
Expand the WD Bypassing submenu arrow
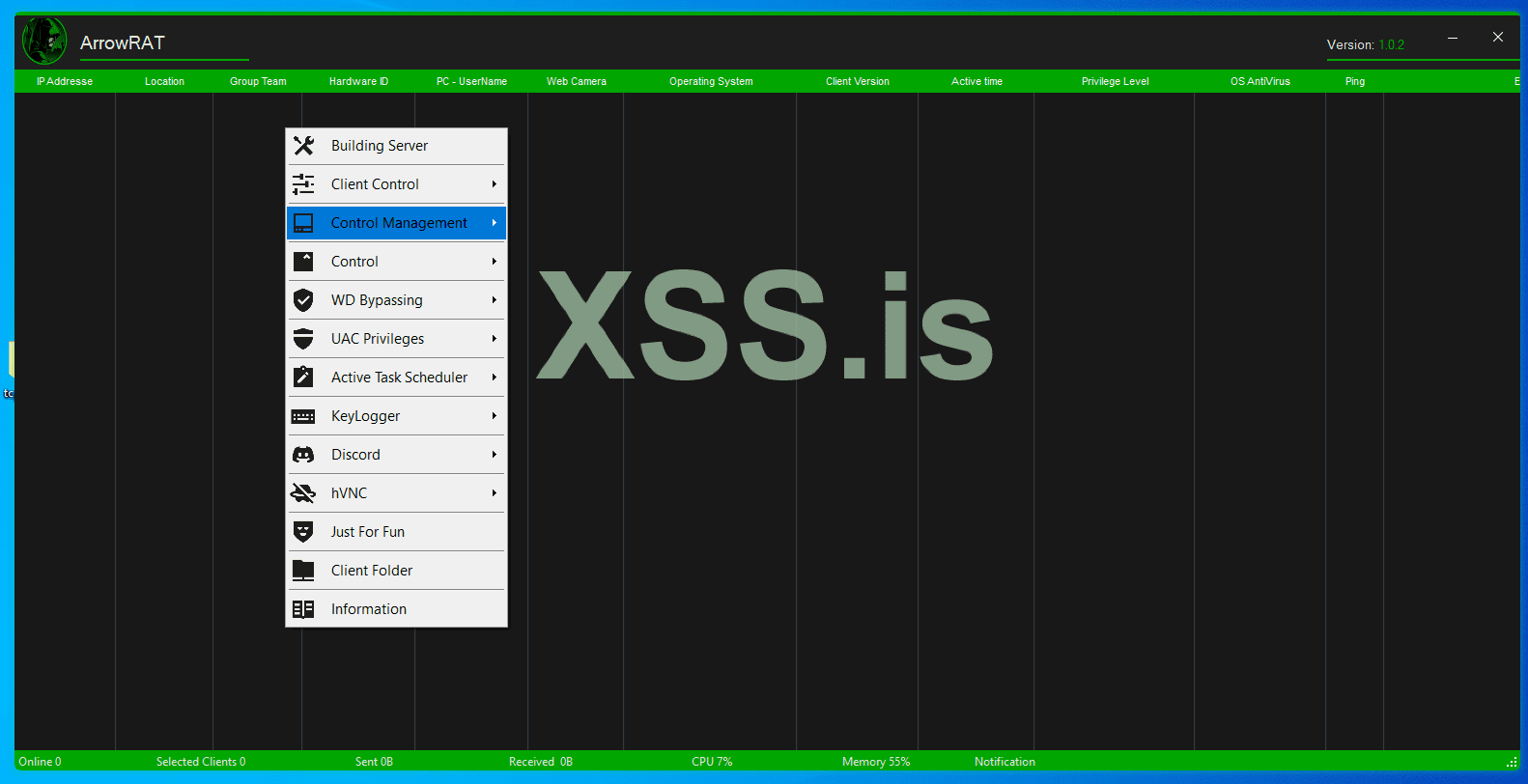(494, 300)
